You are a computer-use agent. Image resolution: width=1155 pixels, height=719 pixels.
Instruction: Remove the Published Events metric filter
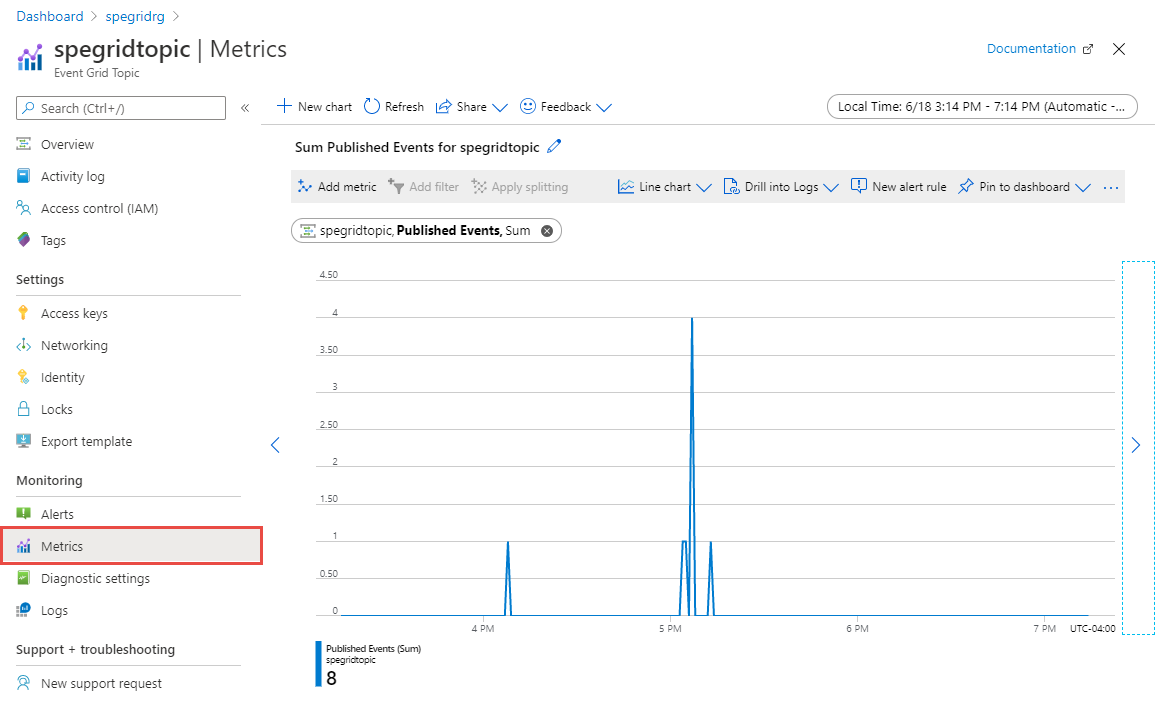pyautogui.click(x=546, y=230)
